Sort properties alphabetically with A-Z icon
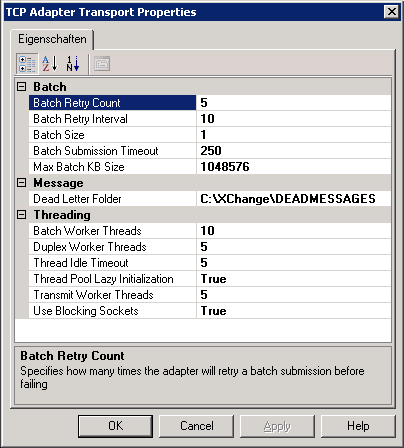 tap(50, 64)
